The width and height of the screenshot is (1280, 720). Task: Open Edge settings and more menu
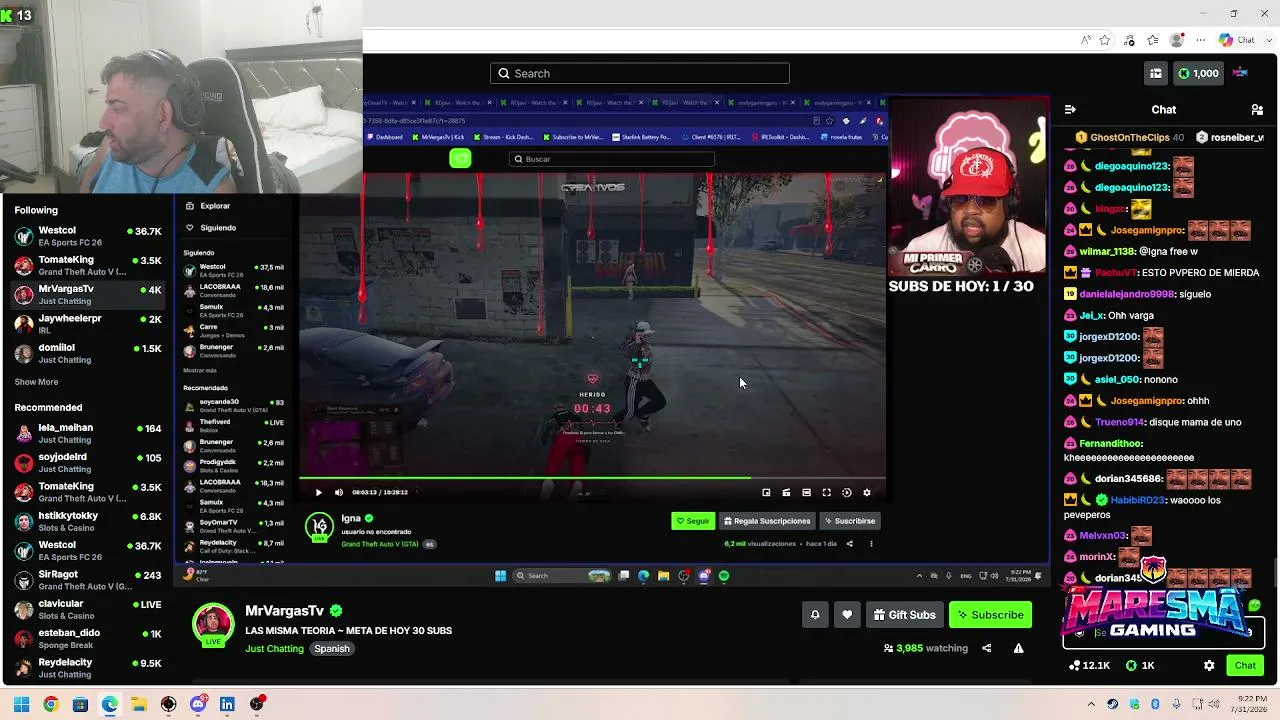1201,40
